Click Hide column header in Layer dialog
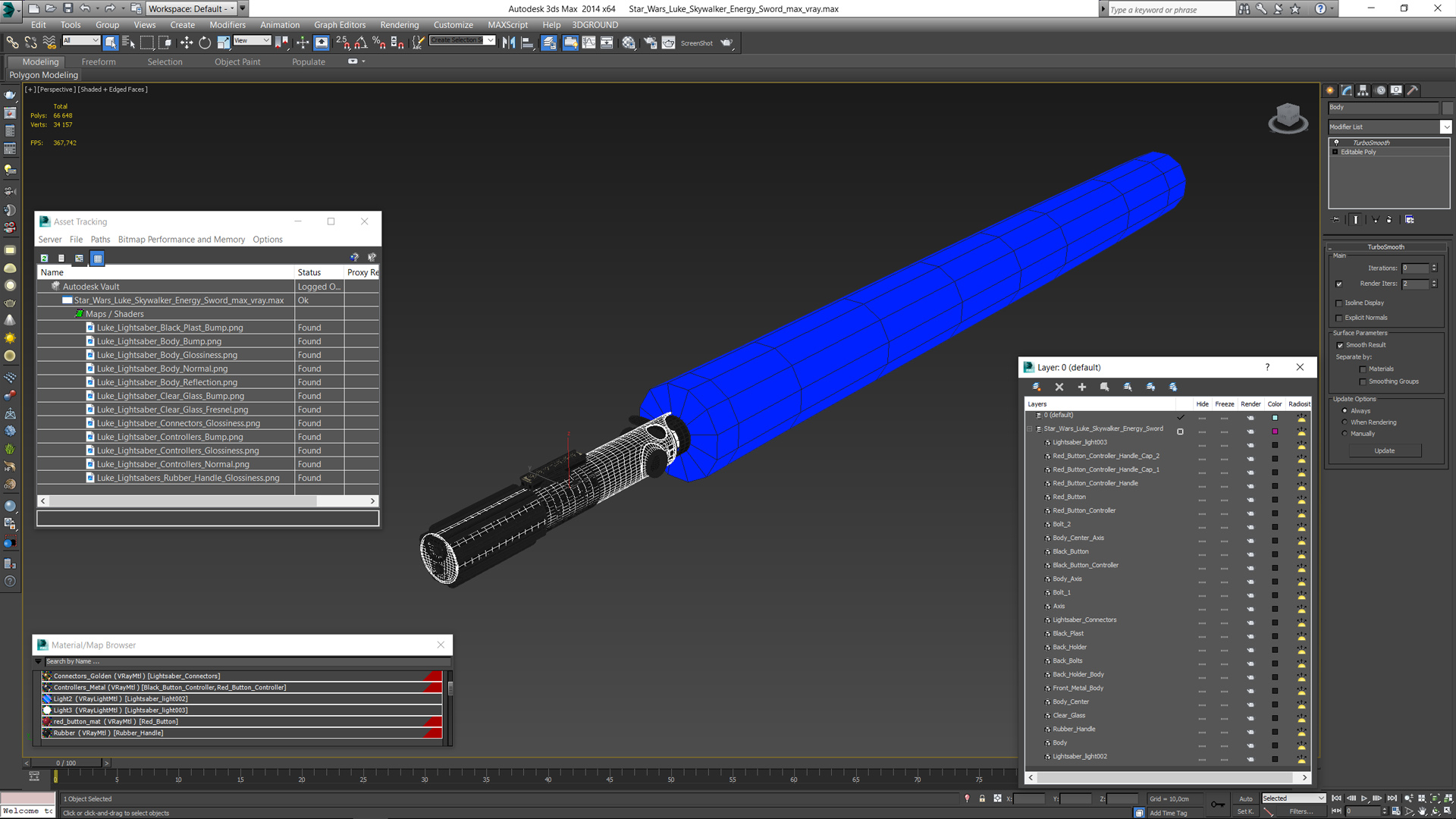 pos(1202,404)
